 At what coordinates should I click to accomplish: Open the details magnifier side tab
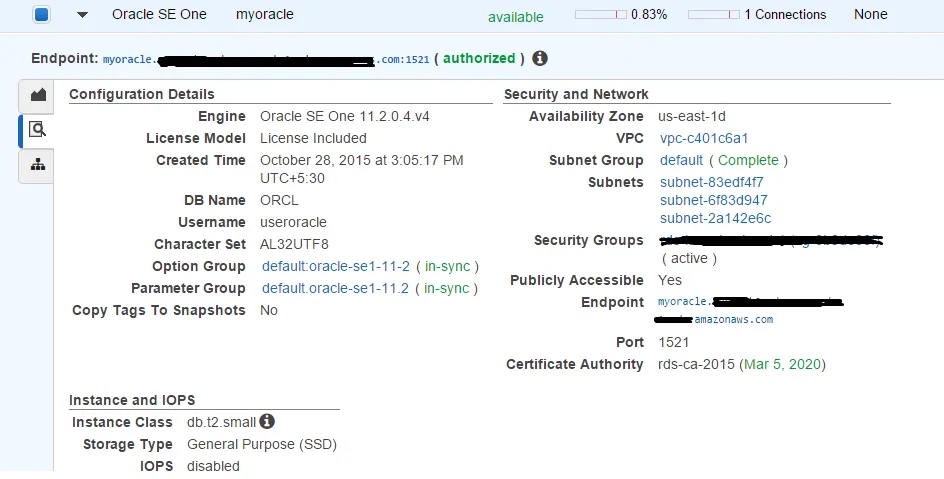(37, 129)
